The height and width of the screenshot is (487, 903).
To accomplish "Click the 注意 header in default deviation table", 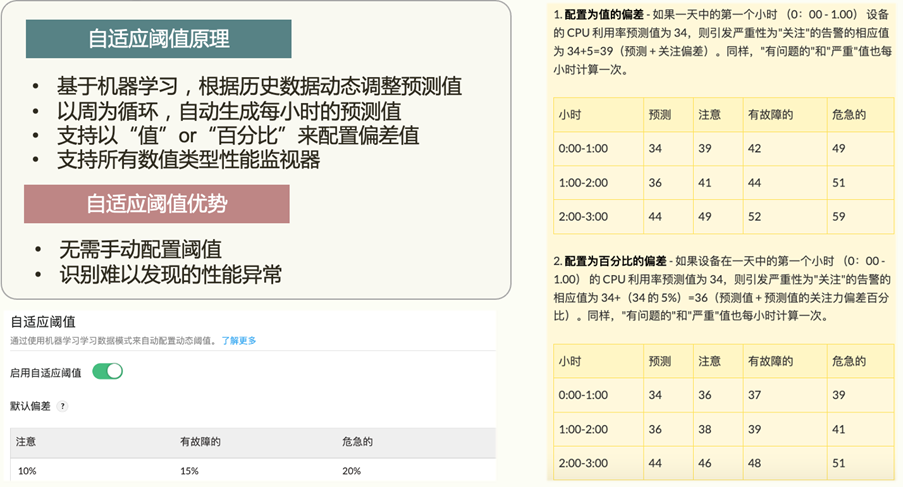I will (27, 441).
